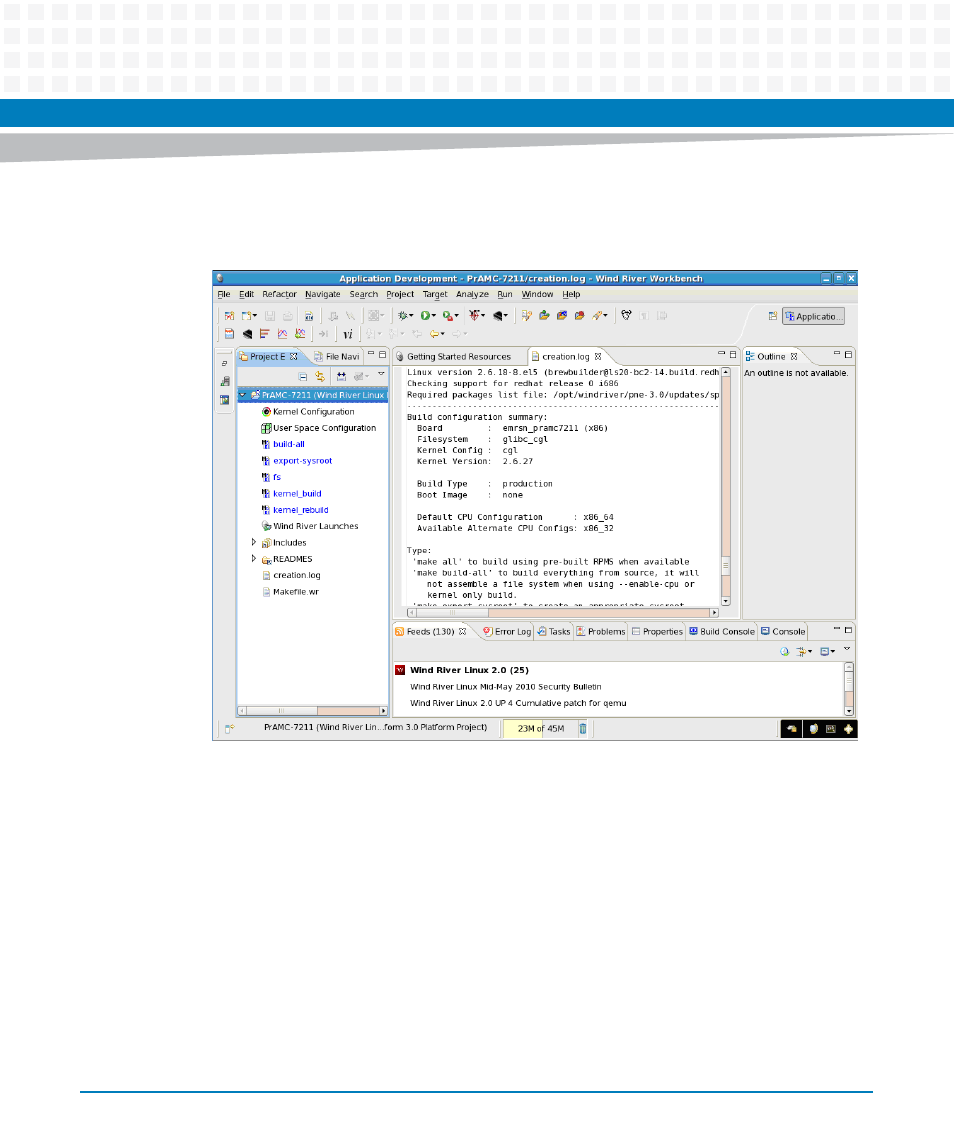Close the creation.log editor tab
Viewport: 954px width, 1145px height.
click(598, 356)
